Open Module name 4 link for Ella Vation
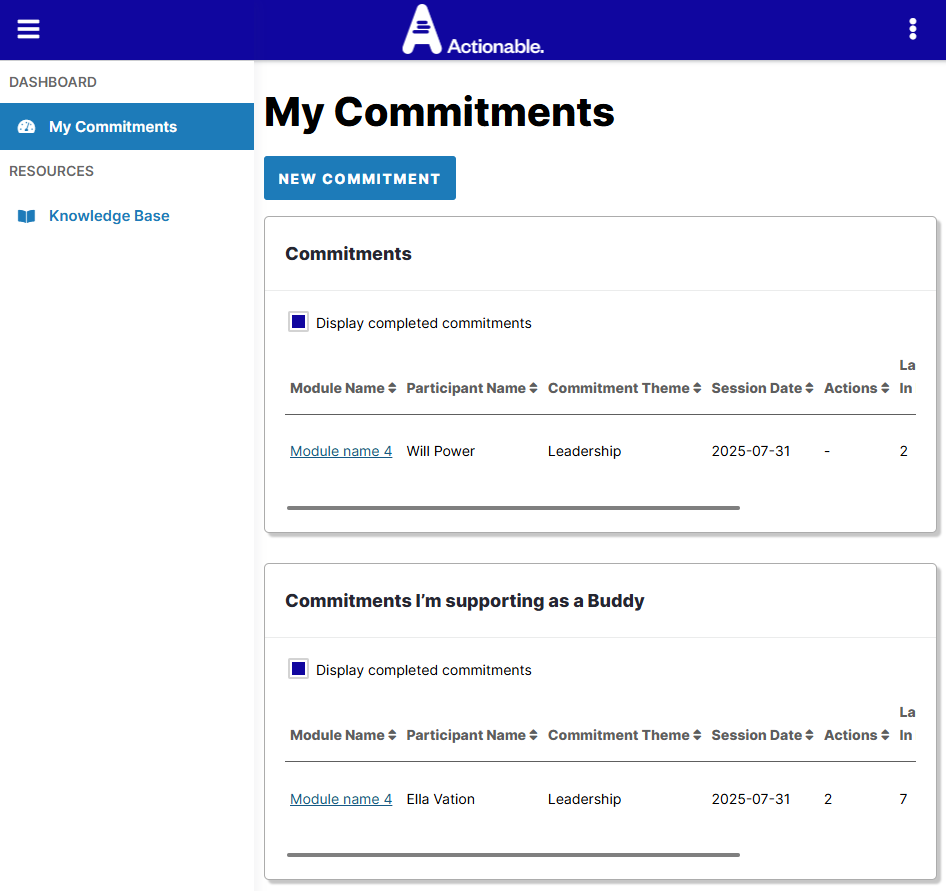Image resolution: width=946 pixels, height=891 pixels. (341, 799)
